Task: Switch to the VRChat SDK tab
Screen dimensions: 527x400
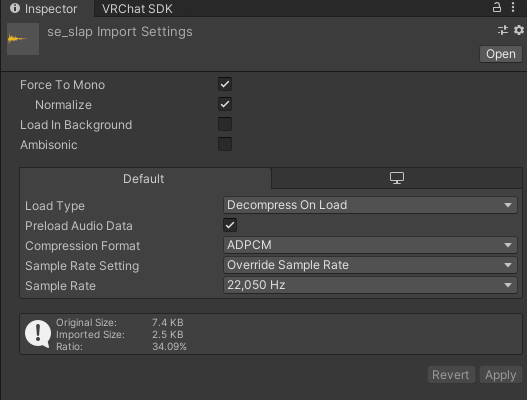Action: point(137,9)
